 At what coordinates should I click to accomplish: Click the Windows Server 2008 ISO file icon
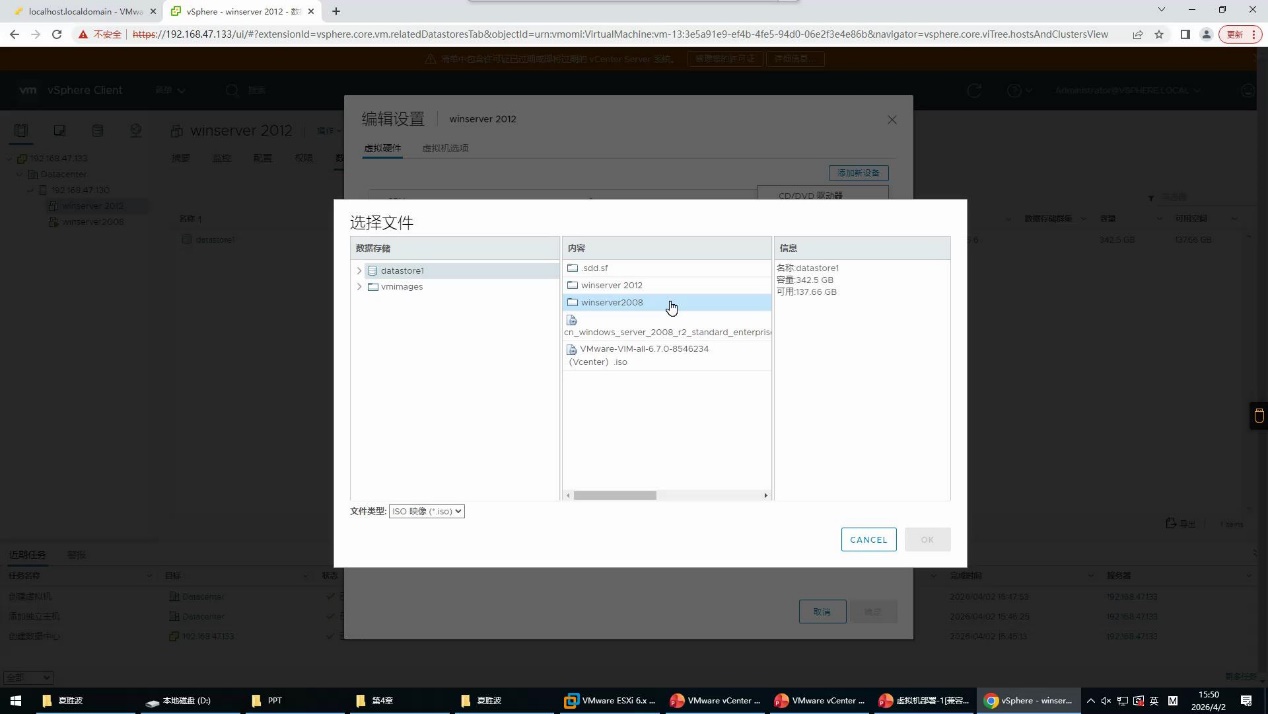pos(572,320)
